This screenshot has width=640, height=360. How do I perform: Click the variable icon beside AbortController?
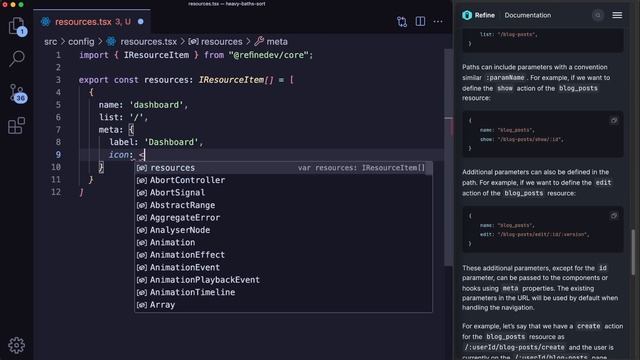142,180
